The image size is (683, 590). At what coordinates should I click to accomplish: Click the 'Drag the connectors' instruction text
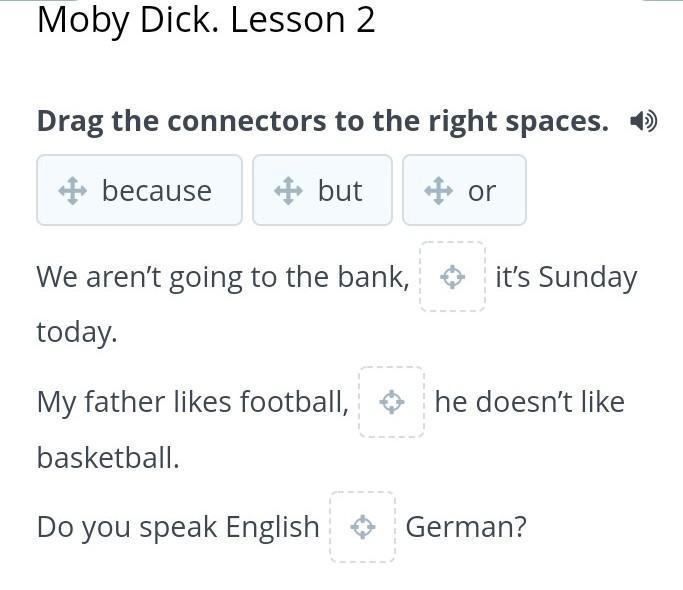(323, 122)
